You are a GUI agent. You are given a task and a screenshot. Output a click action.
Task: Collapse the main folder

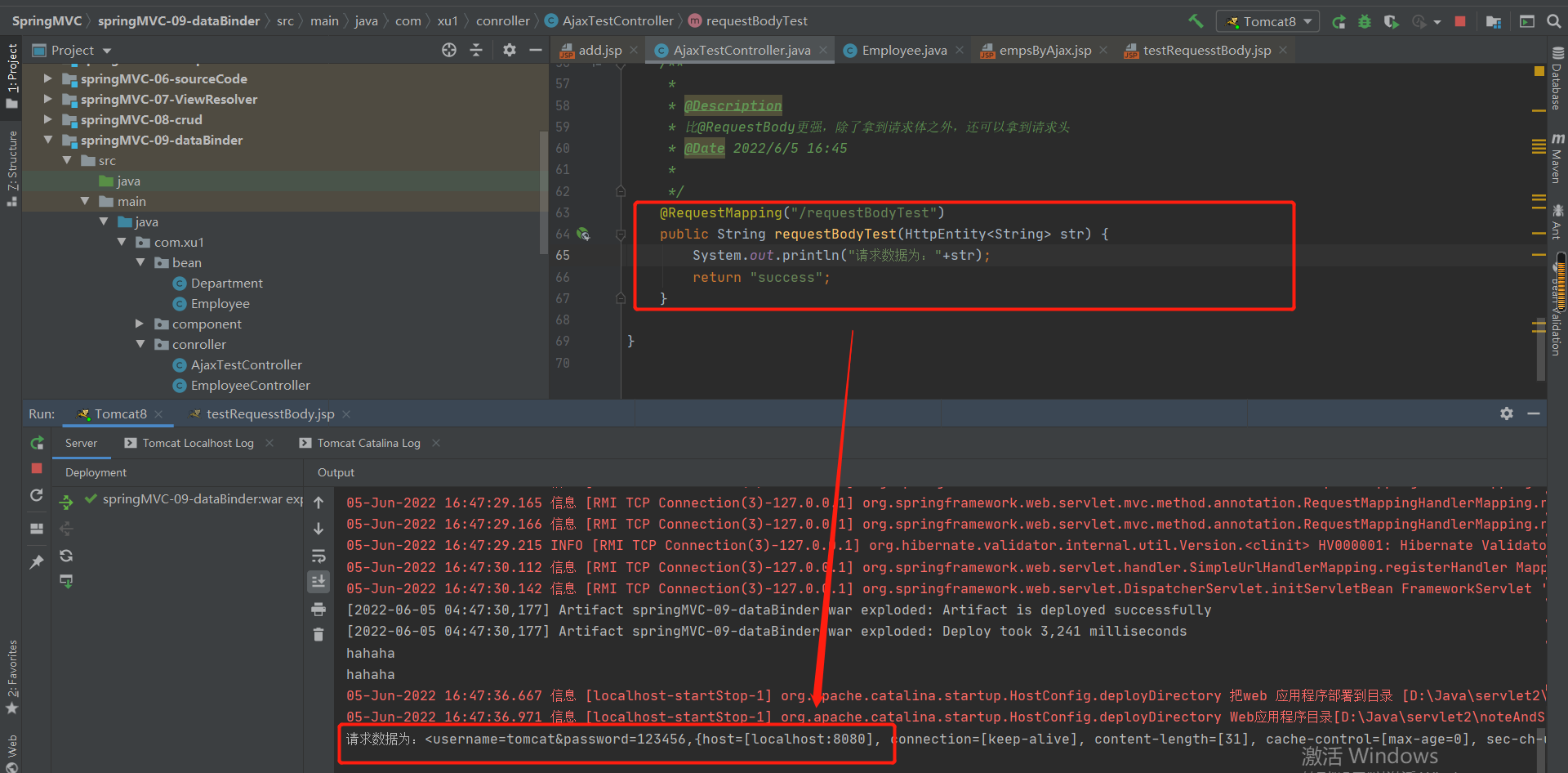click(x=85, y=201)
